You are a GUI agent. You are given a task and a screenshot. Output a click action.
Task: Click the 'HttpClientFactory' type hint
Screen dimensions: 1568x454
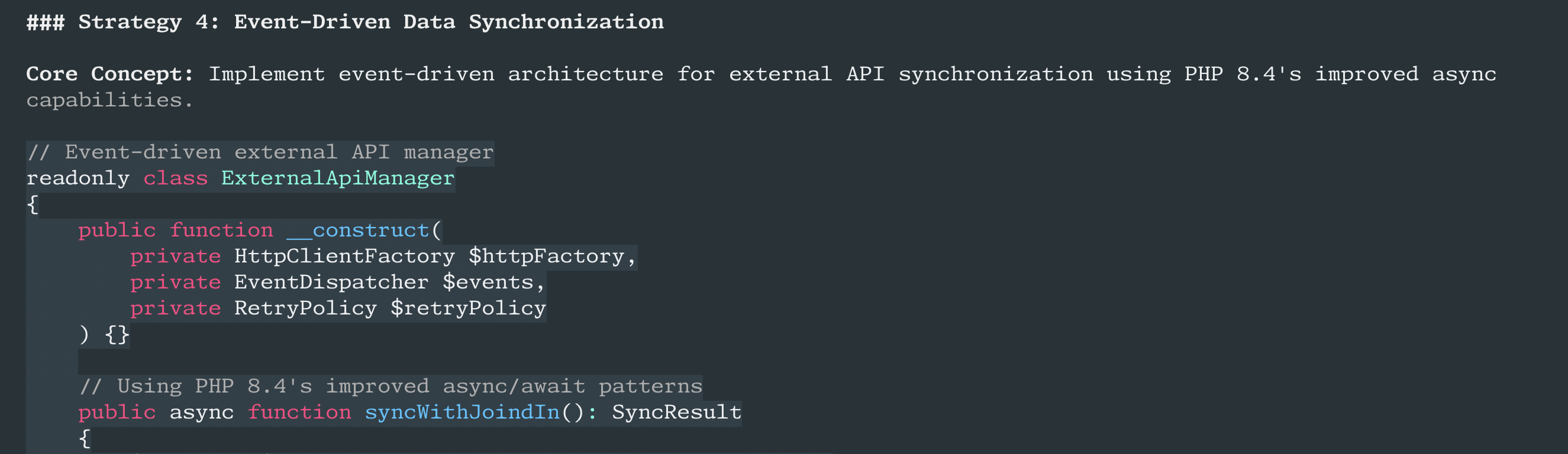pos(344,257)
